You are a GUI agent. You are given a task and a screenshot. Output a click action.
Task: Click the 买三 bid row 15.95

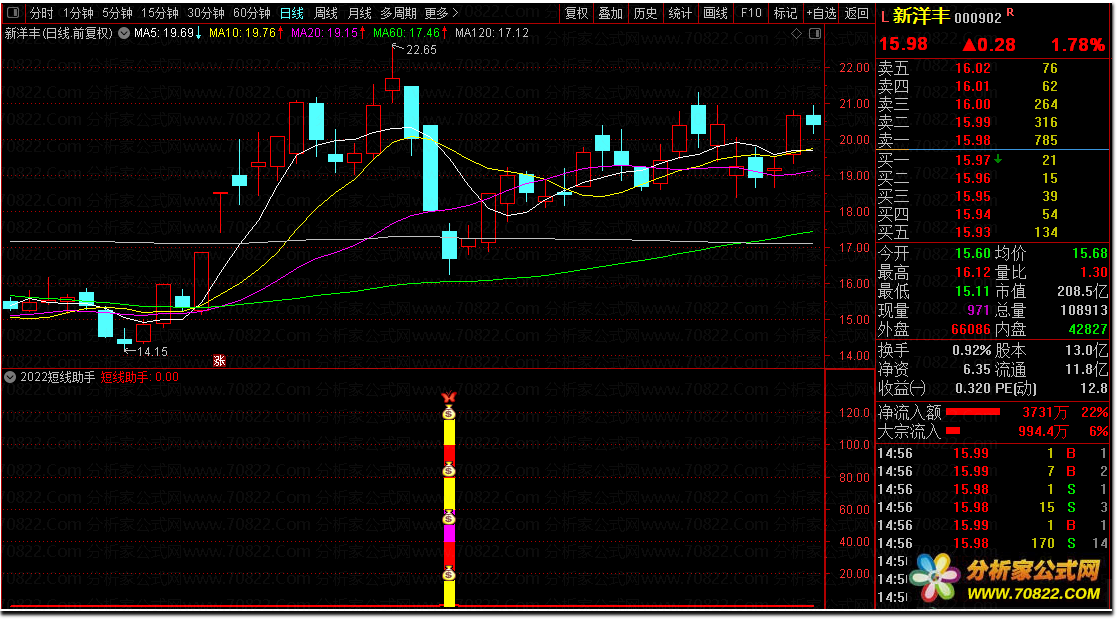(x=995, y=196)
